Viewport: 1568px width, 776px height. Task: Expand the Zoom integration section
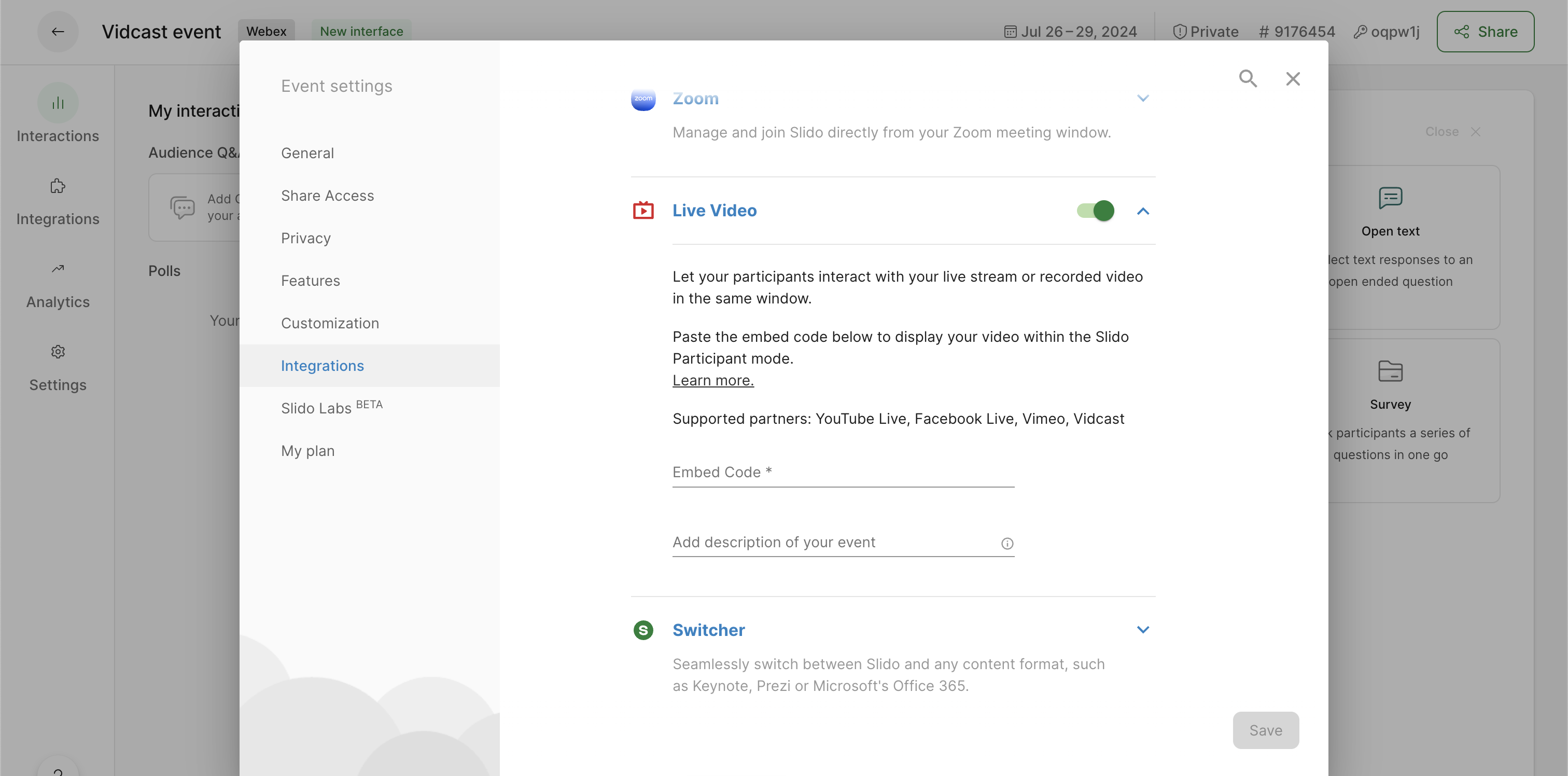click(x=1142, y=98)
